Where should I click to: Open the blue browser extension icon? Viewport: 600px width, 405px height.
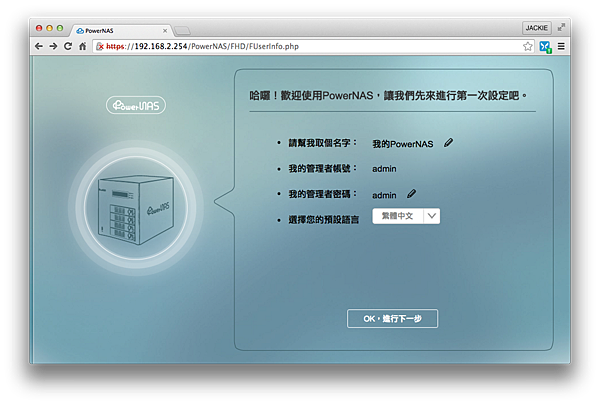coord(545,47)
